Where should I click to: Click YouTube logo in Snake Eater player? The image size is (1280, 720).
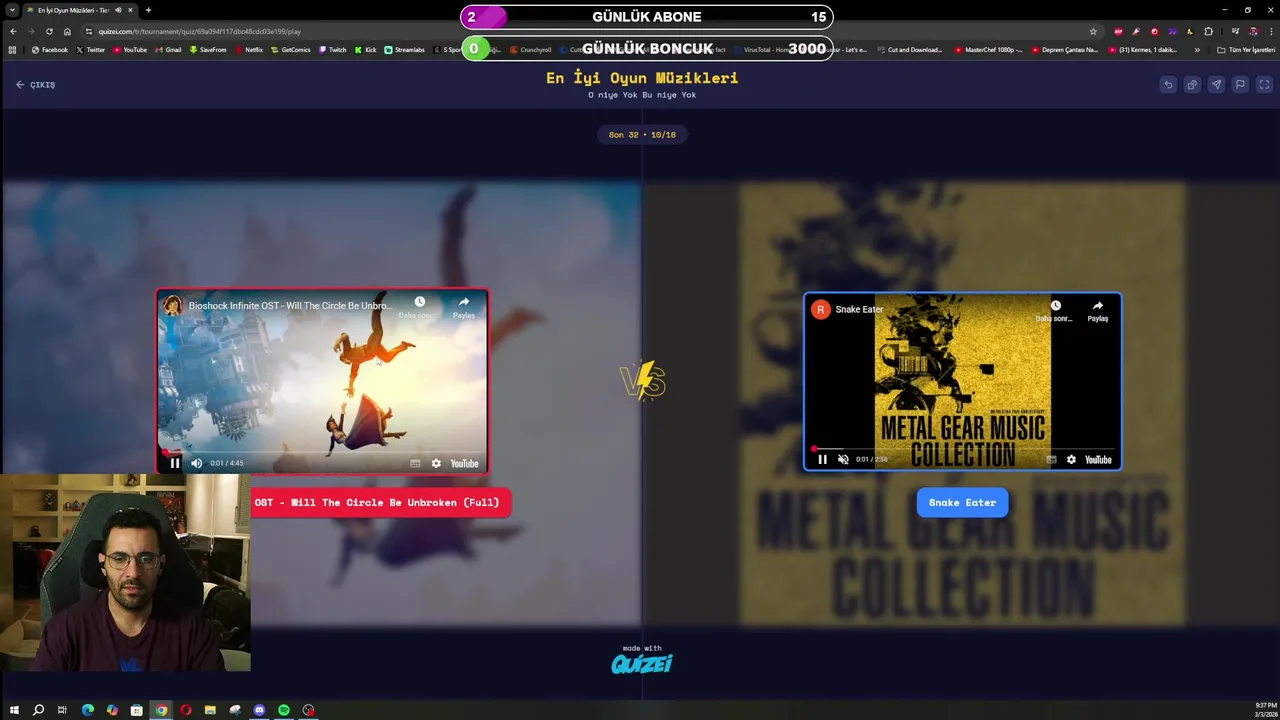pyautogui.click(x=1098, y=460)
